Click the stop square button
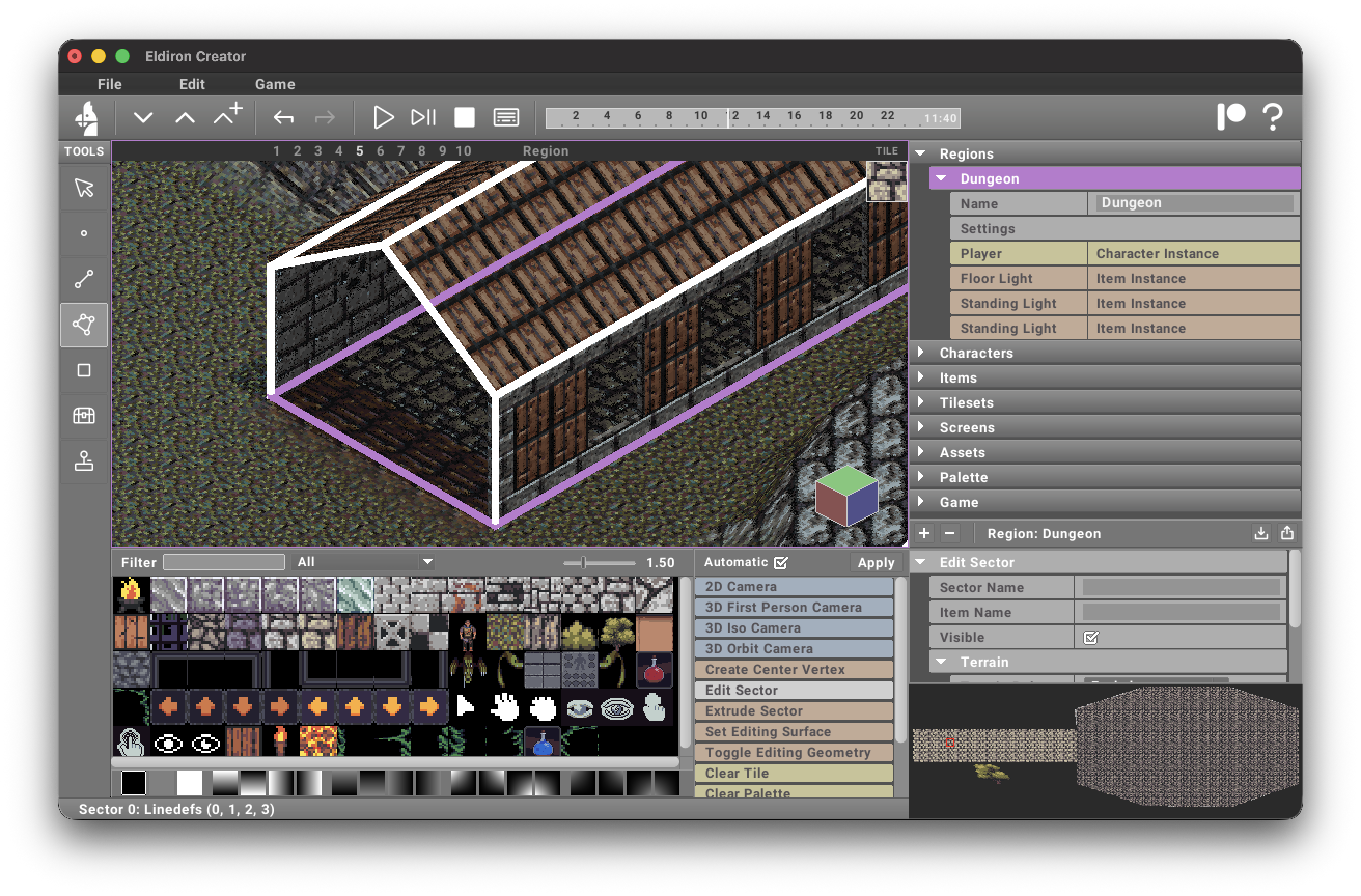Screen dimensions: 1361x896 (x=464, y=118)
